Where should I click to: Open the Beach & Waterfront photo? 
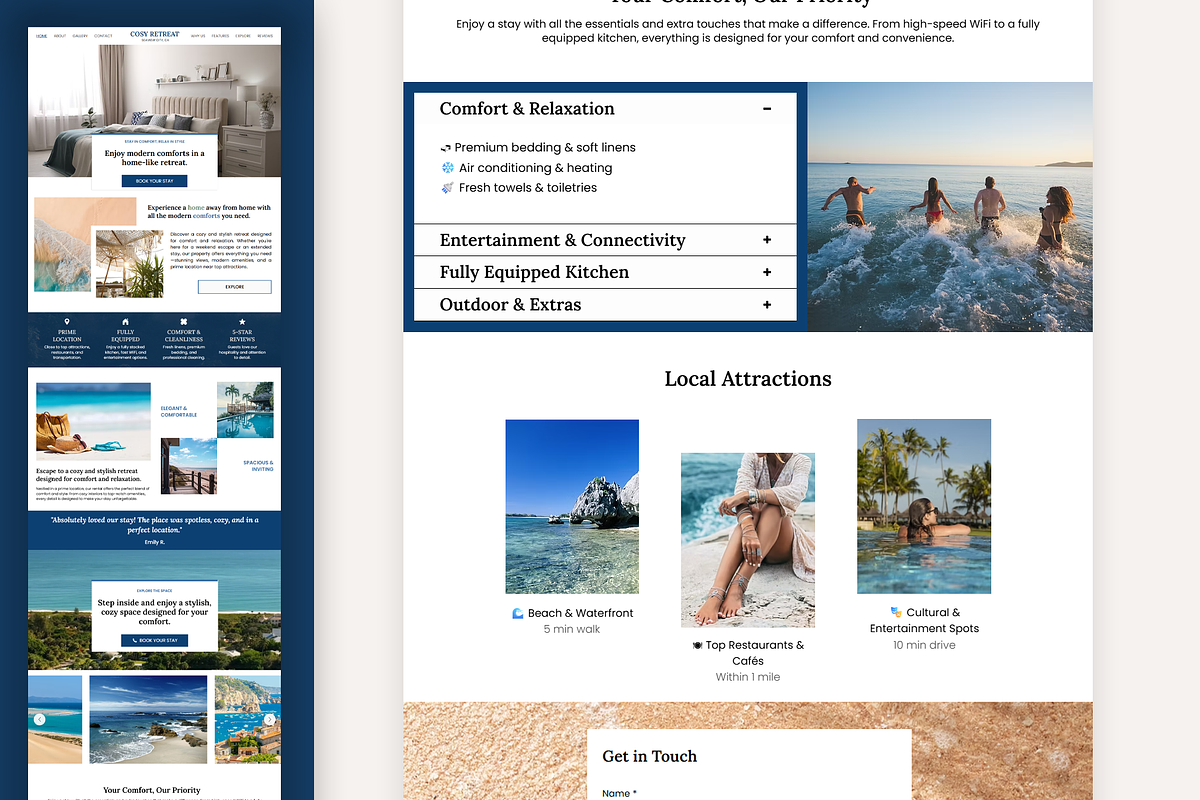(572, 509)
